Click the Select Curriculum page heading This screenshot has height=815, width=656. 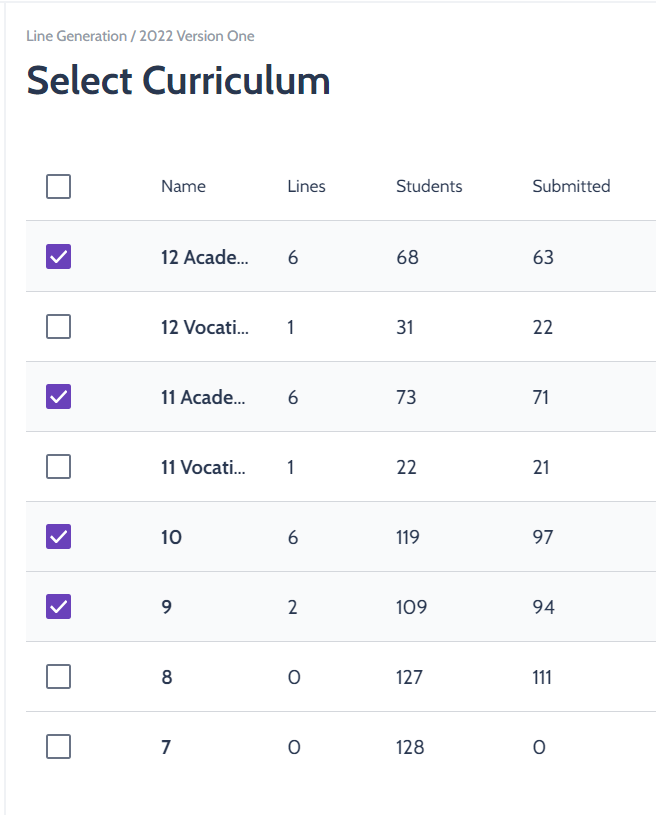click(178, 81)
